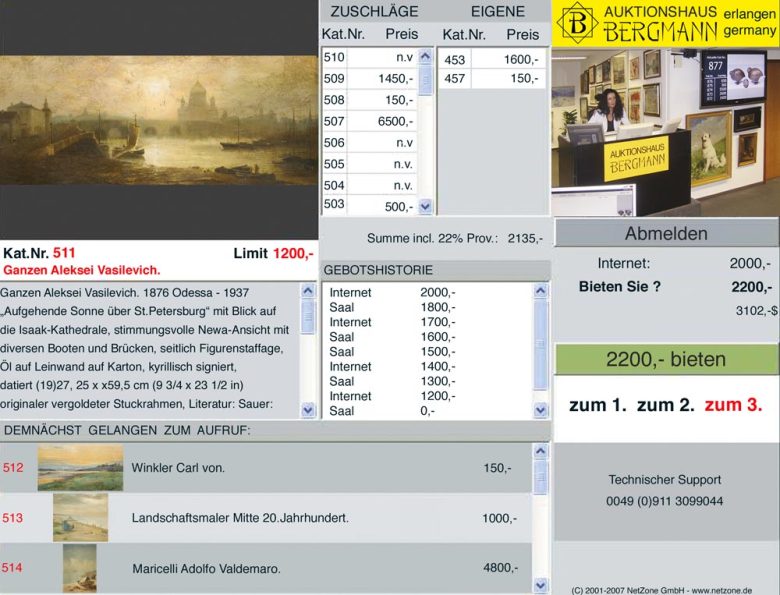The width and height of the screenshot is (780, 595).
Task: Select lot 514 Maricelli thumbnail
Action: tap(80, 568)
